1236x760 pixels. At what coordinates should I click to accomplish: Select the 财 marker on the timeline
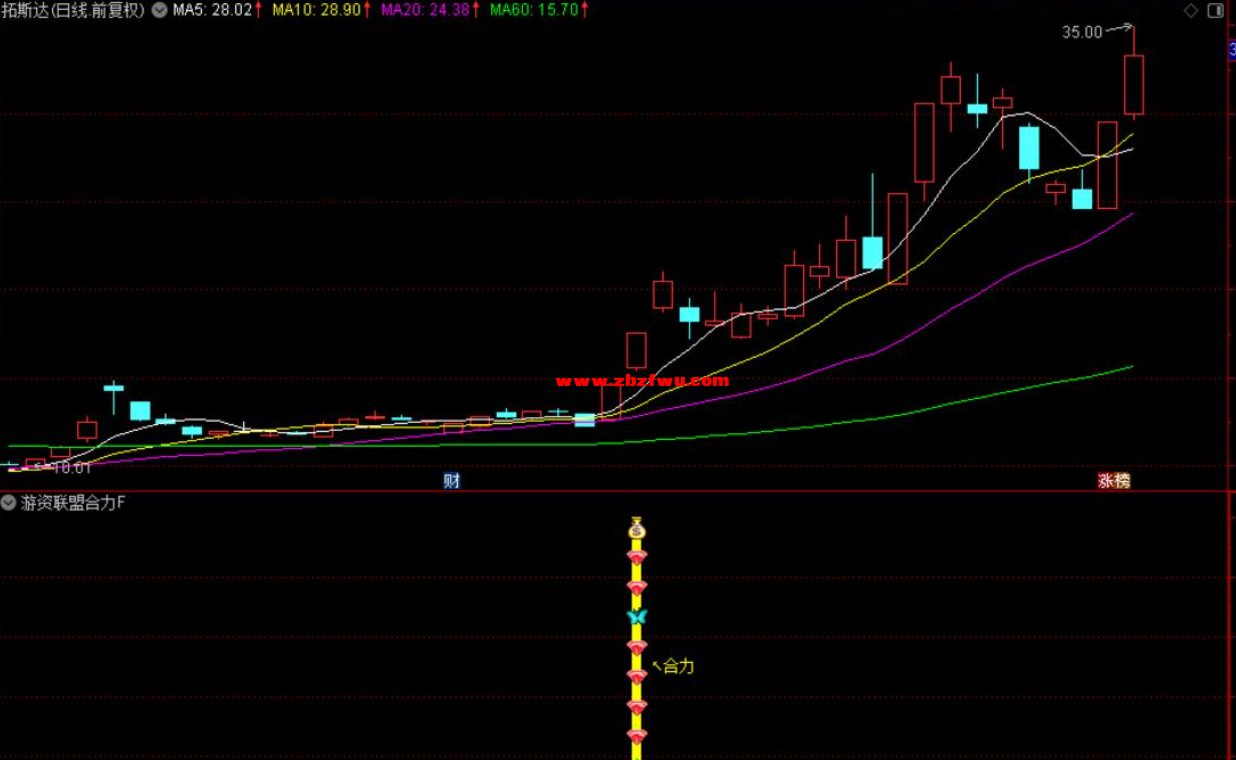point(452,481)
